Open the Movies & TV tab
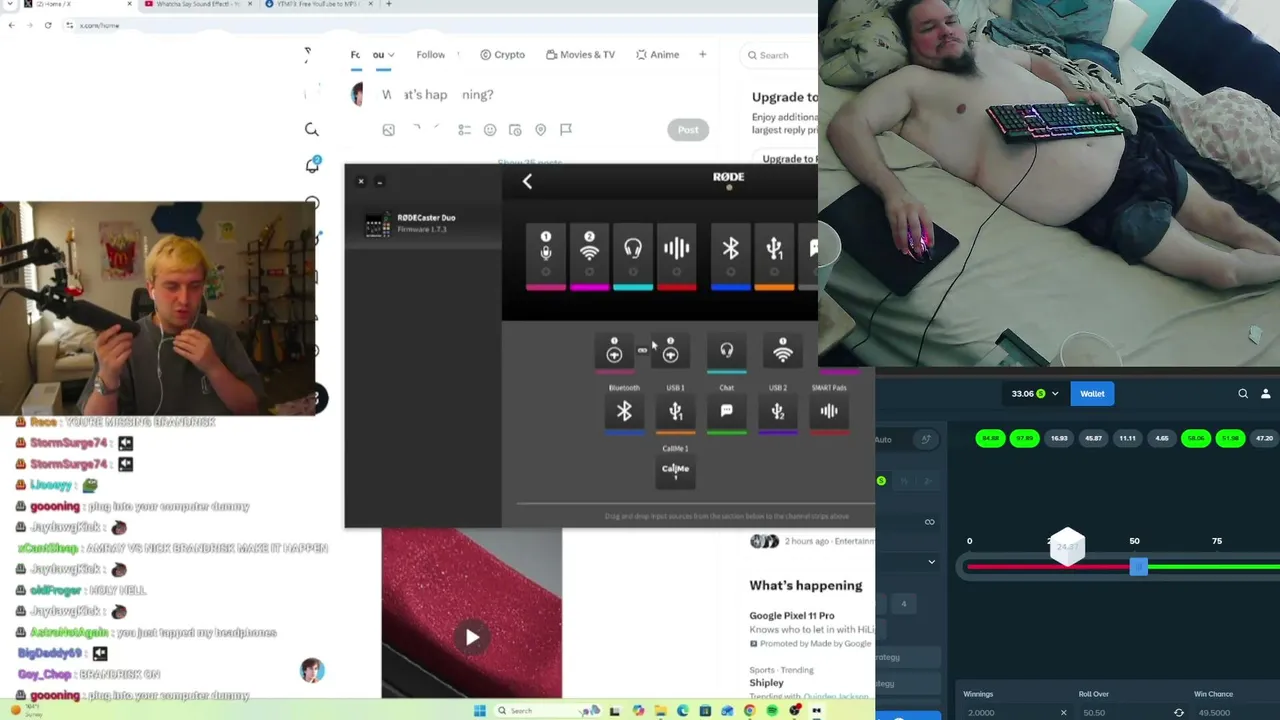 580,55
